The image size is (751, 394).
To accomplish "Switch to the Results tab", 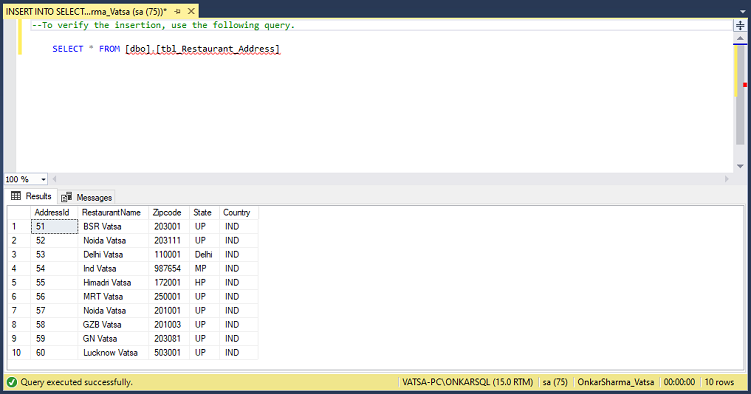I will tap(31, 196).
